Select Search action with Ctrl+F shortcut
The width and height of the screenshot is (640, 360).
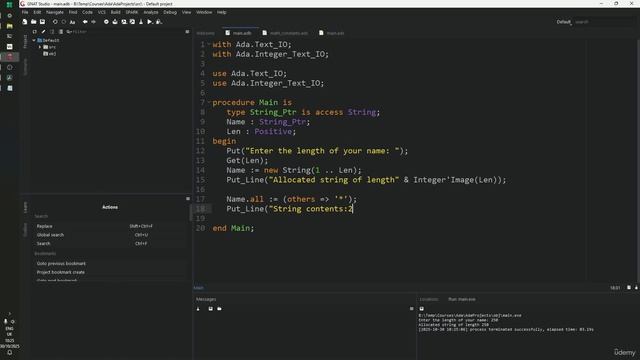[109, 243]
